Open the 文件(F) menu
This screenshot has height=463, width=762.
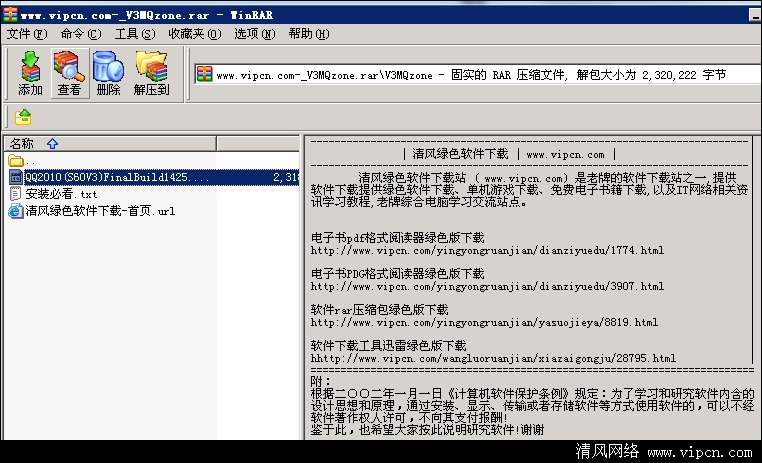pyautogui.click(x=27, y=34)
